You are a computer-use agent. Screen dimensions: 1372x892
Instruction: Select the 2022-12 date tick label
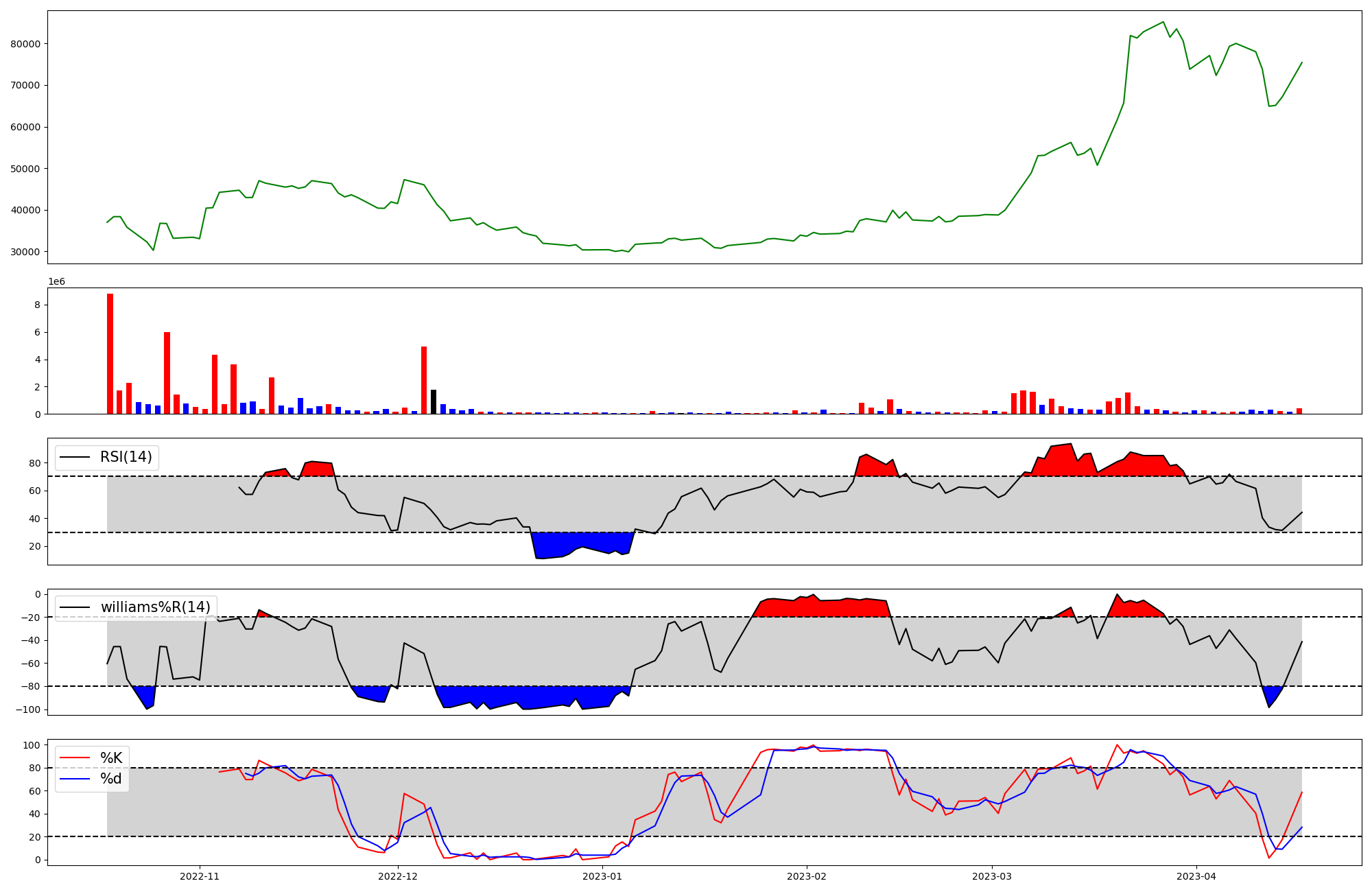[x=398, y=876]
